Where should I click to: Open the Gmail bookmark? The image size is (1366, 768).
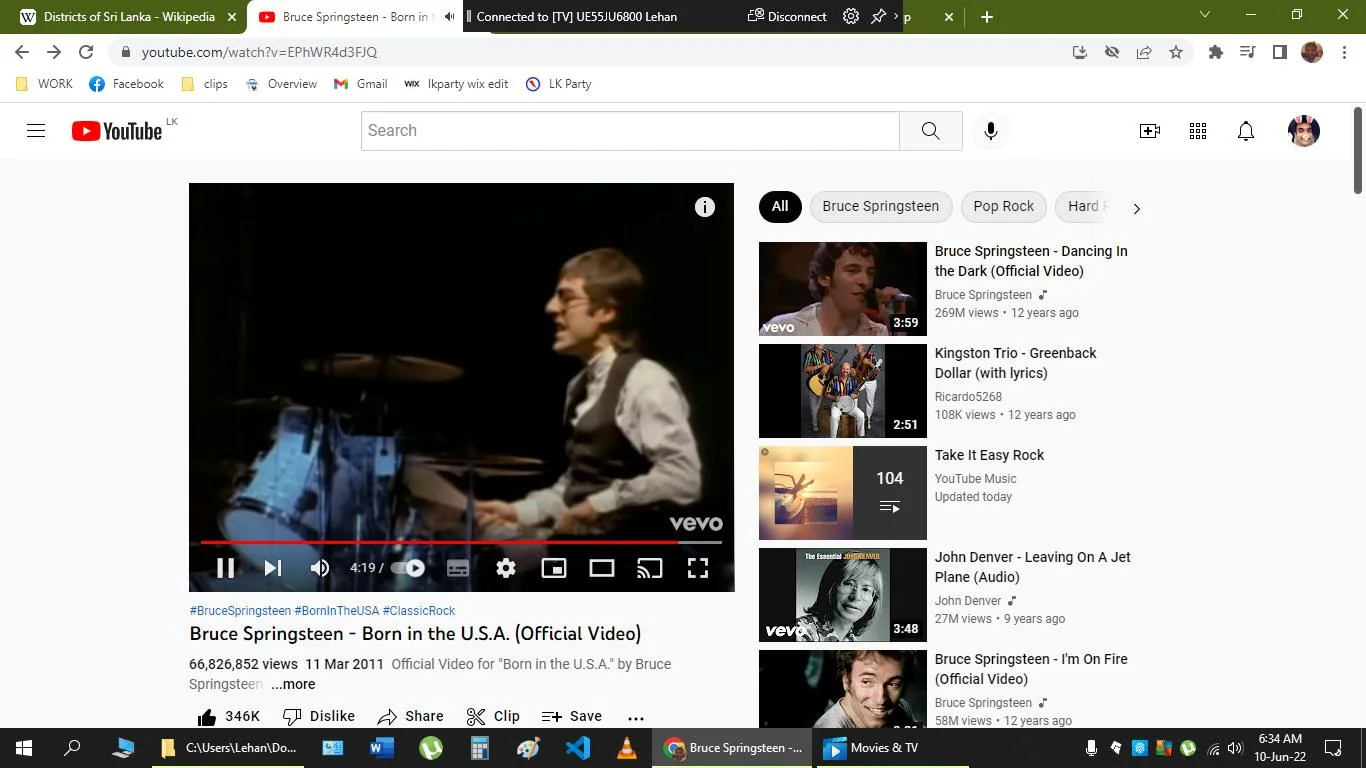point(361,84)
